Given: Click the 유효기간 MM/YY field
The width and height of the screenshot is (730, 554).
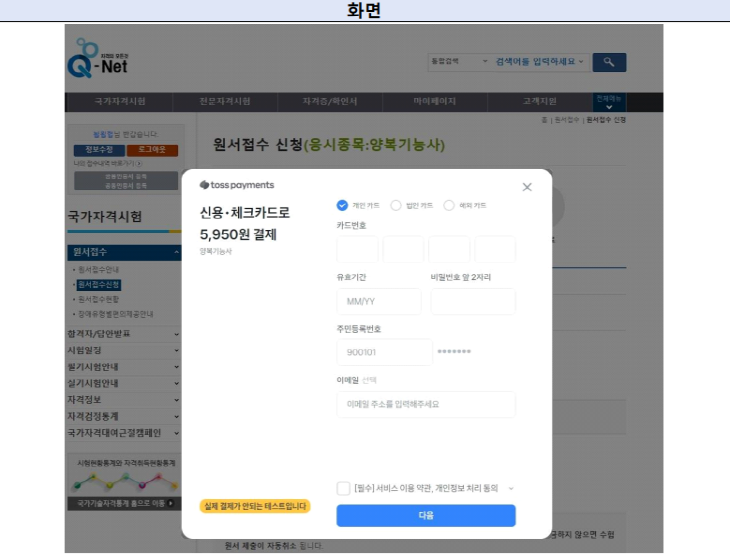Looking at the screenshot, I should click(379, 301).
